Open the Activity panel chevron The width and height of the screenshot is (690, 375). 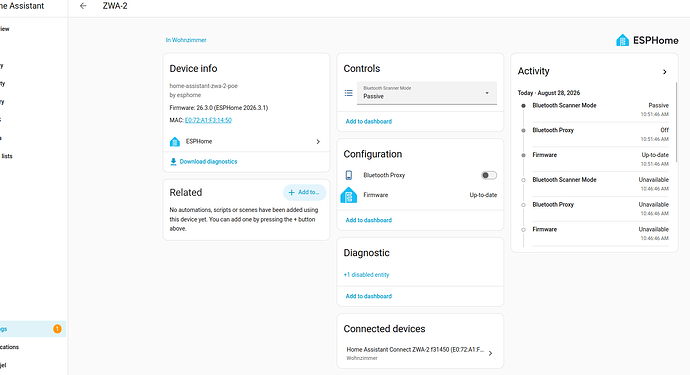click(664, 72)
